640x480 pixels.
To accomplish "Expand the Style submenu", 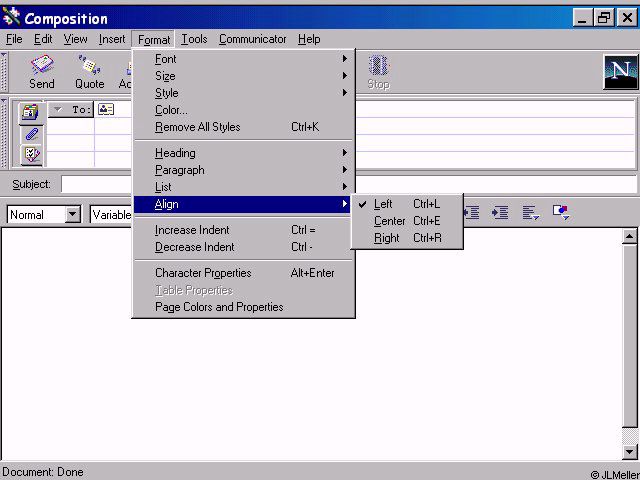I will point(244,93).
